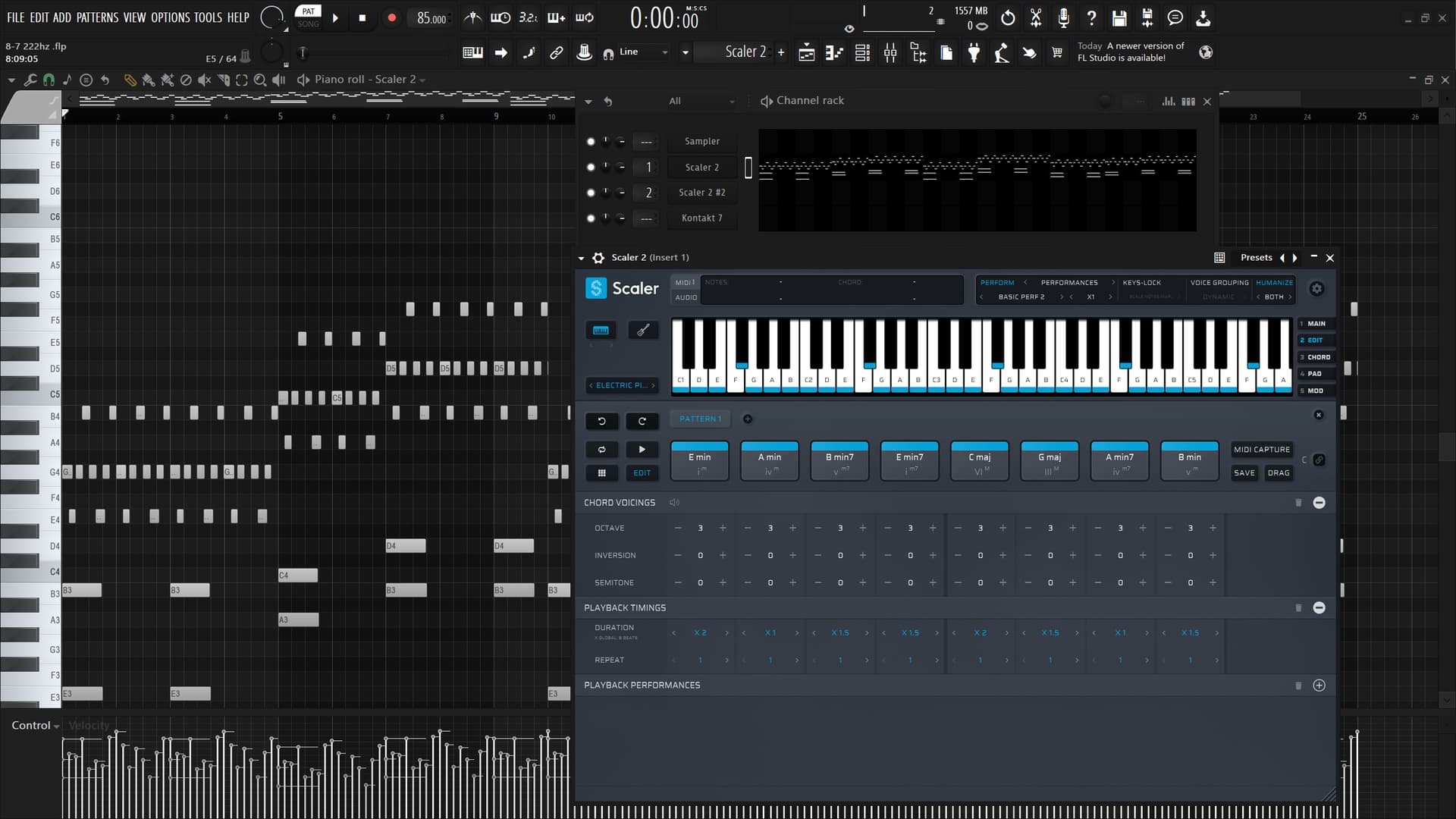This screenshot has width=1456, height=819.
Task: Toggle the typing keyboard to piano icon
Action: [472, 52]
